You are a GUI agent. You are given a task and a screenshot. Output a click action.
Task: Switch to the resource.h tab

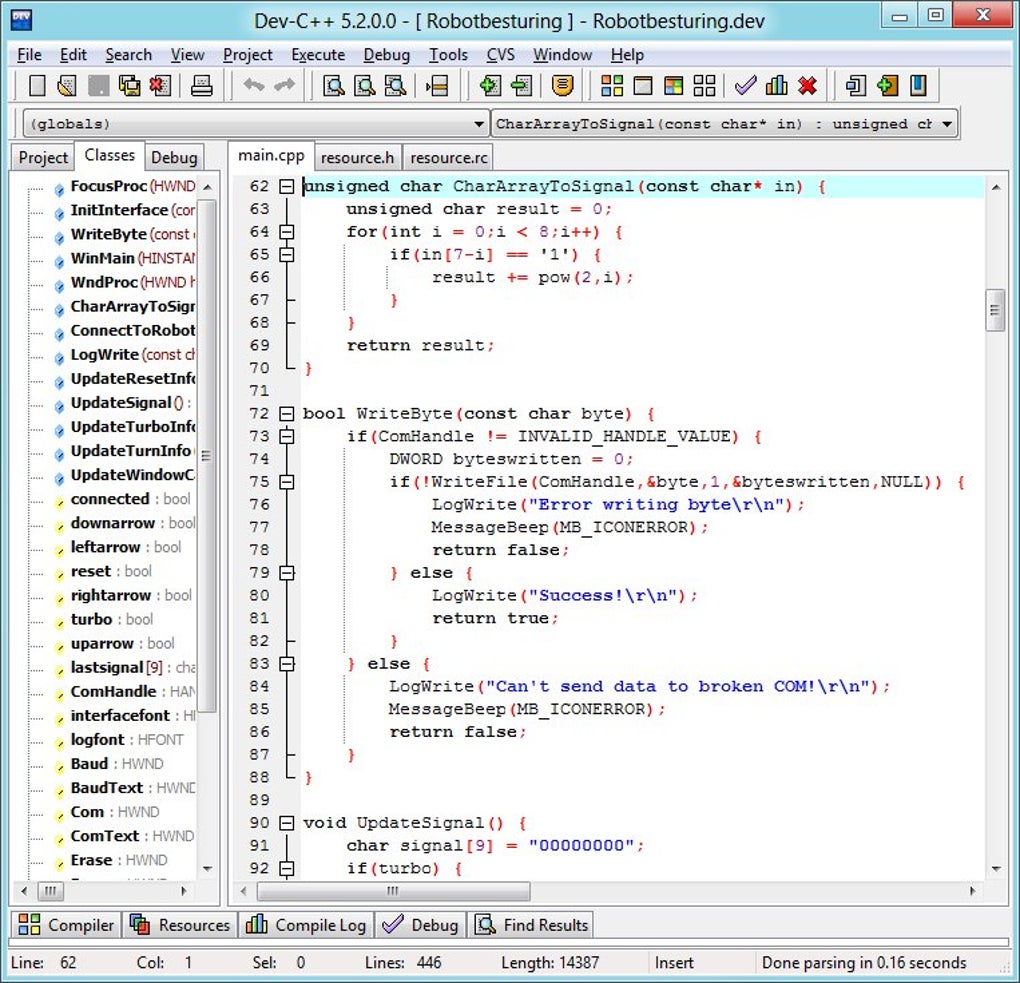click(357, 157)
